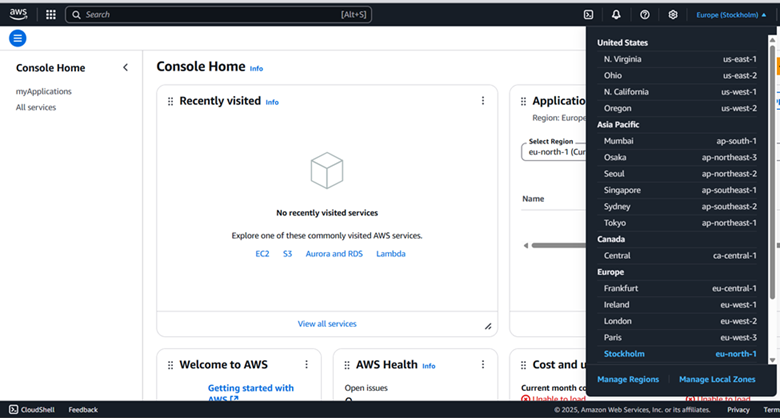Select Oregon us-west-2 region
This screenshot has width=780, height=418.
[x=677, y=108]
